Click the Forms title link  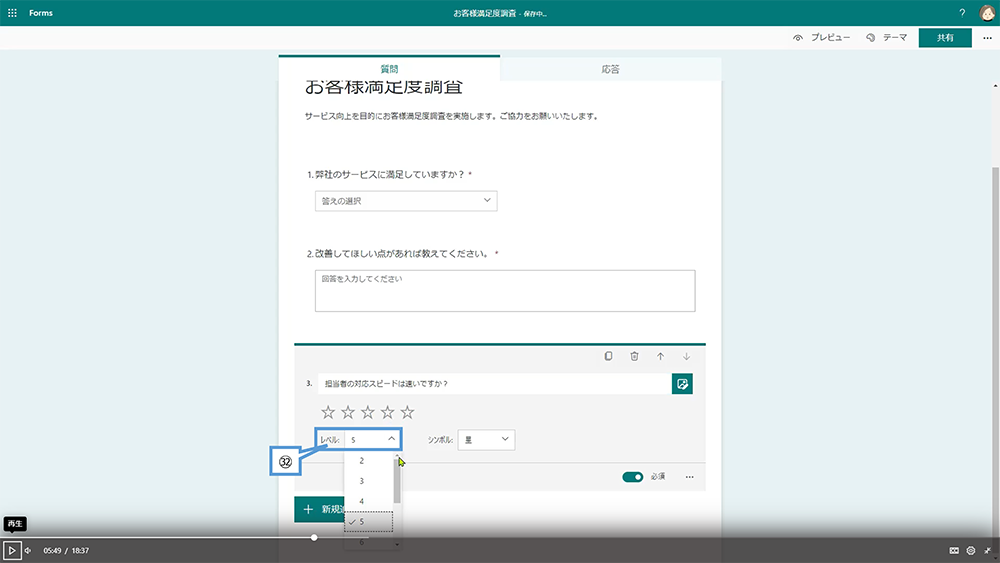[41, 13]
